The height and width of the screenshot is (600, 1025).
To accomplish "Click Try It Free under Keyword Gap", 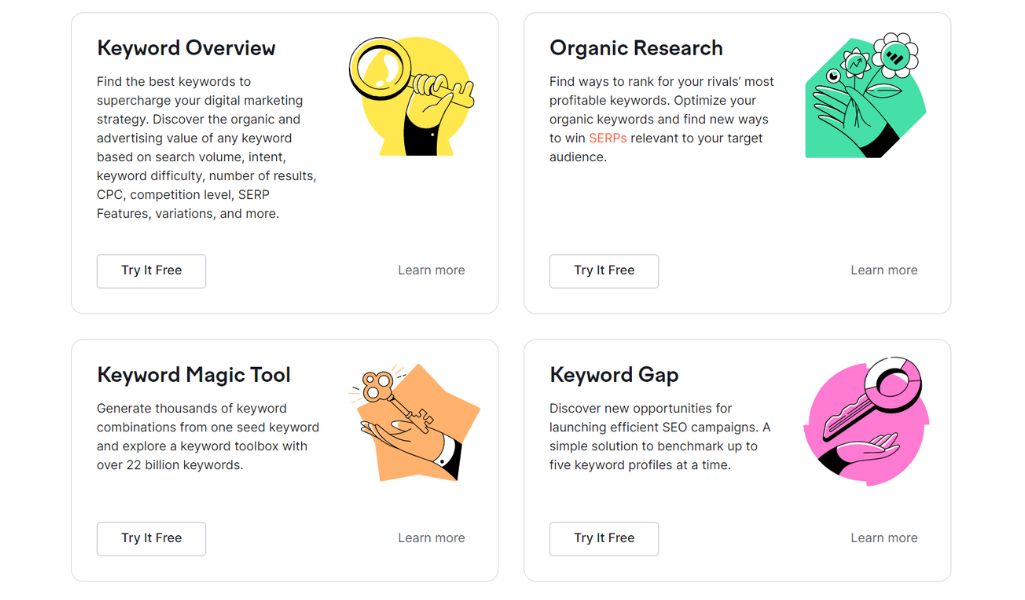I will pos(604,539).
